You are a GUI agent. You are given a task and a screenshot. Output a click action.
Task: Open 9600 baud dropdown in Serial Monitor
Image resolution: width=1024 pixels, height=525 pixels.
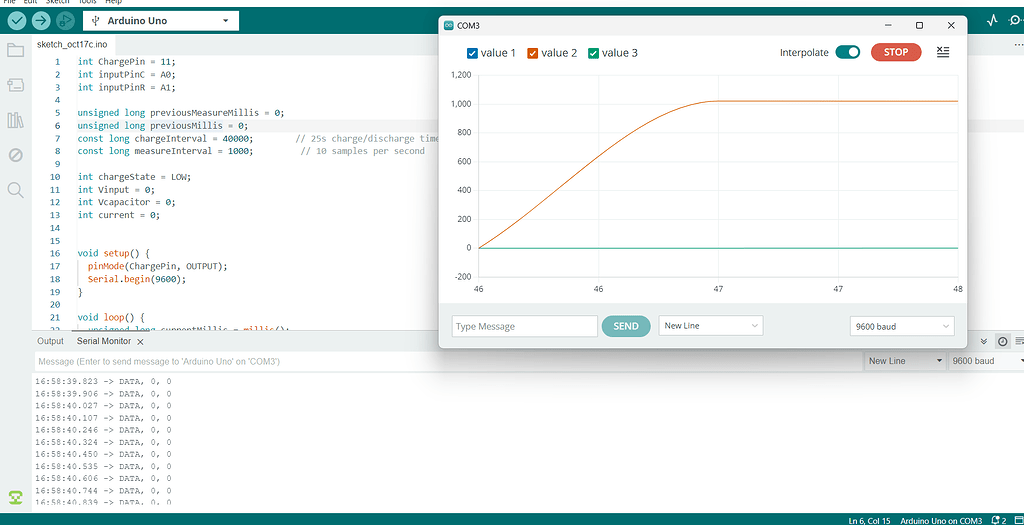986,361
